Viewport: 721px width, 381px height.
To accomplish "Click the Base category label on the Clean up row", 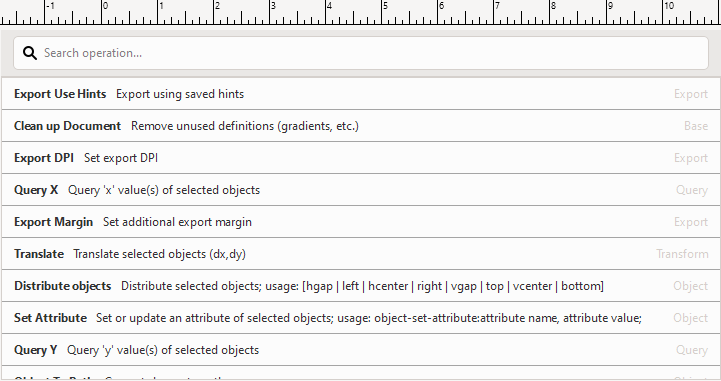I will pyautogui.click(x=696, y=126).
